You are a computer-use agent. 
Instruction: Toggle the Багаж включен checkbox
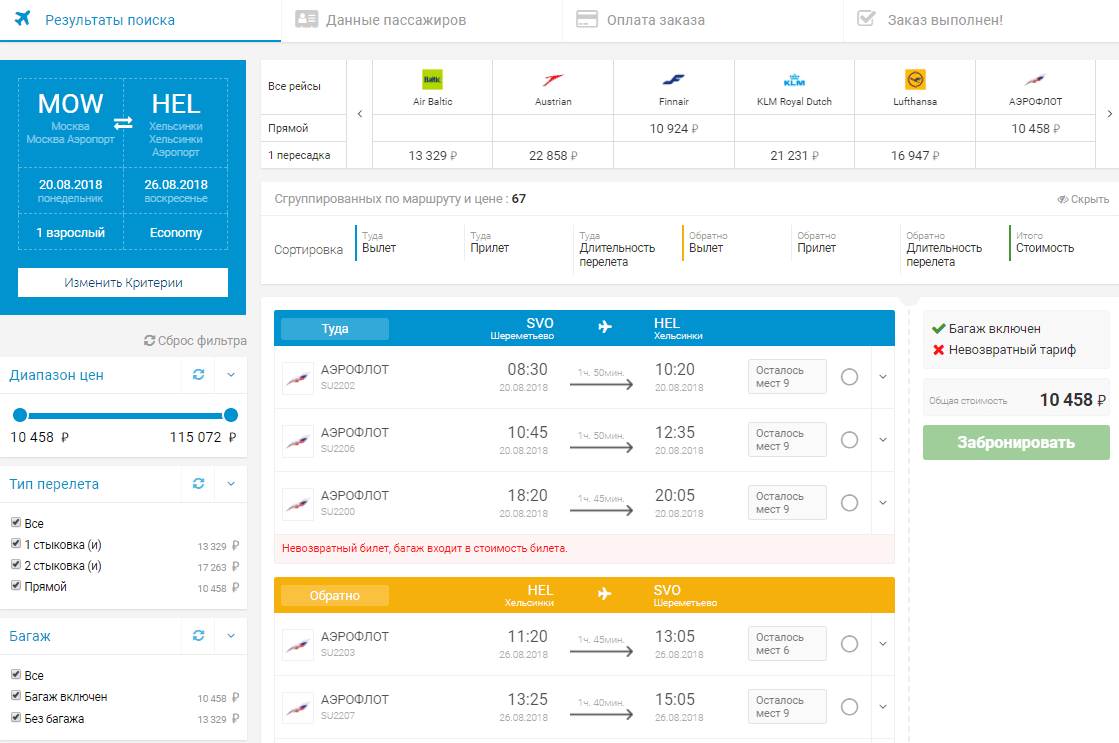(x=16, y=696)
